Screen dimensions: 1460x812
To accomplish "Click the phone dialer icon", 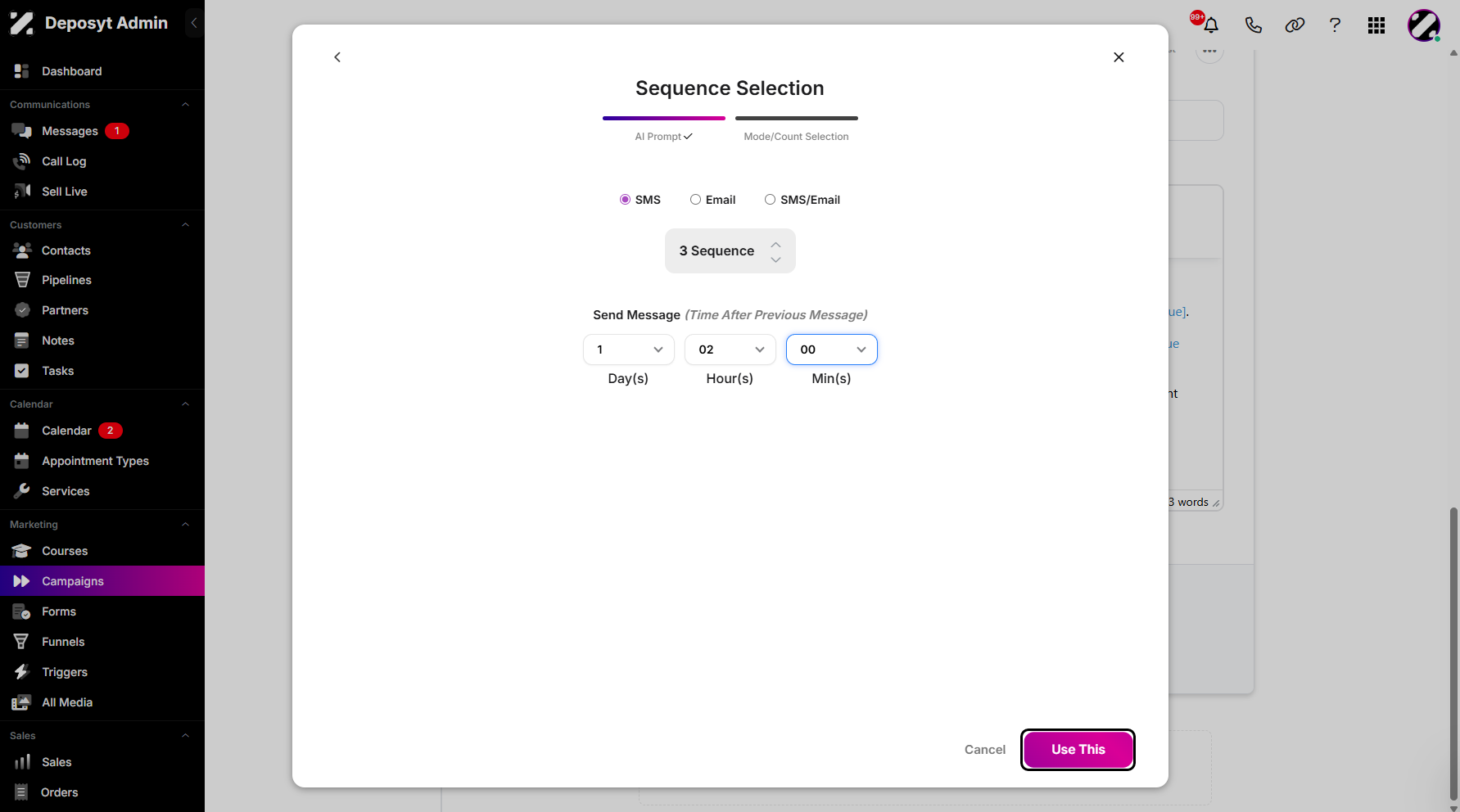I will point(1253,25).
